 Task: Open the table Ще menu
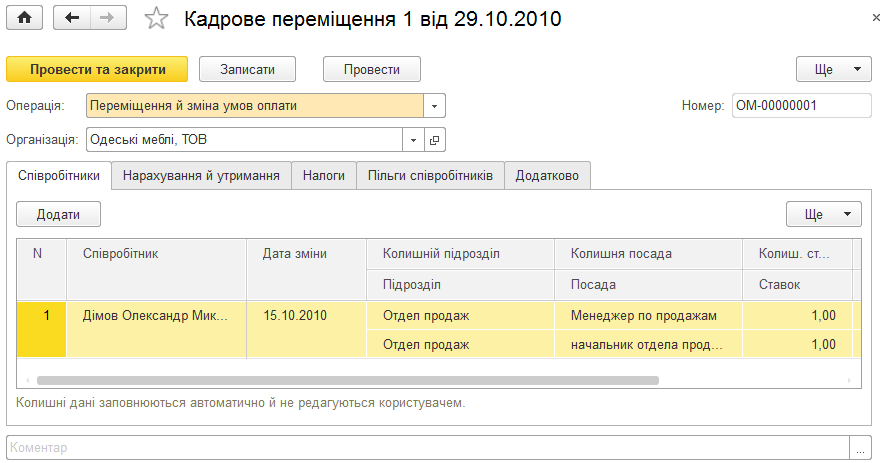[824, 214]
